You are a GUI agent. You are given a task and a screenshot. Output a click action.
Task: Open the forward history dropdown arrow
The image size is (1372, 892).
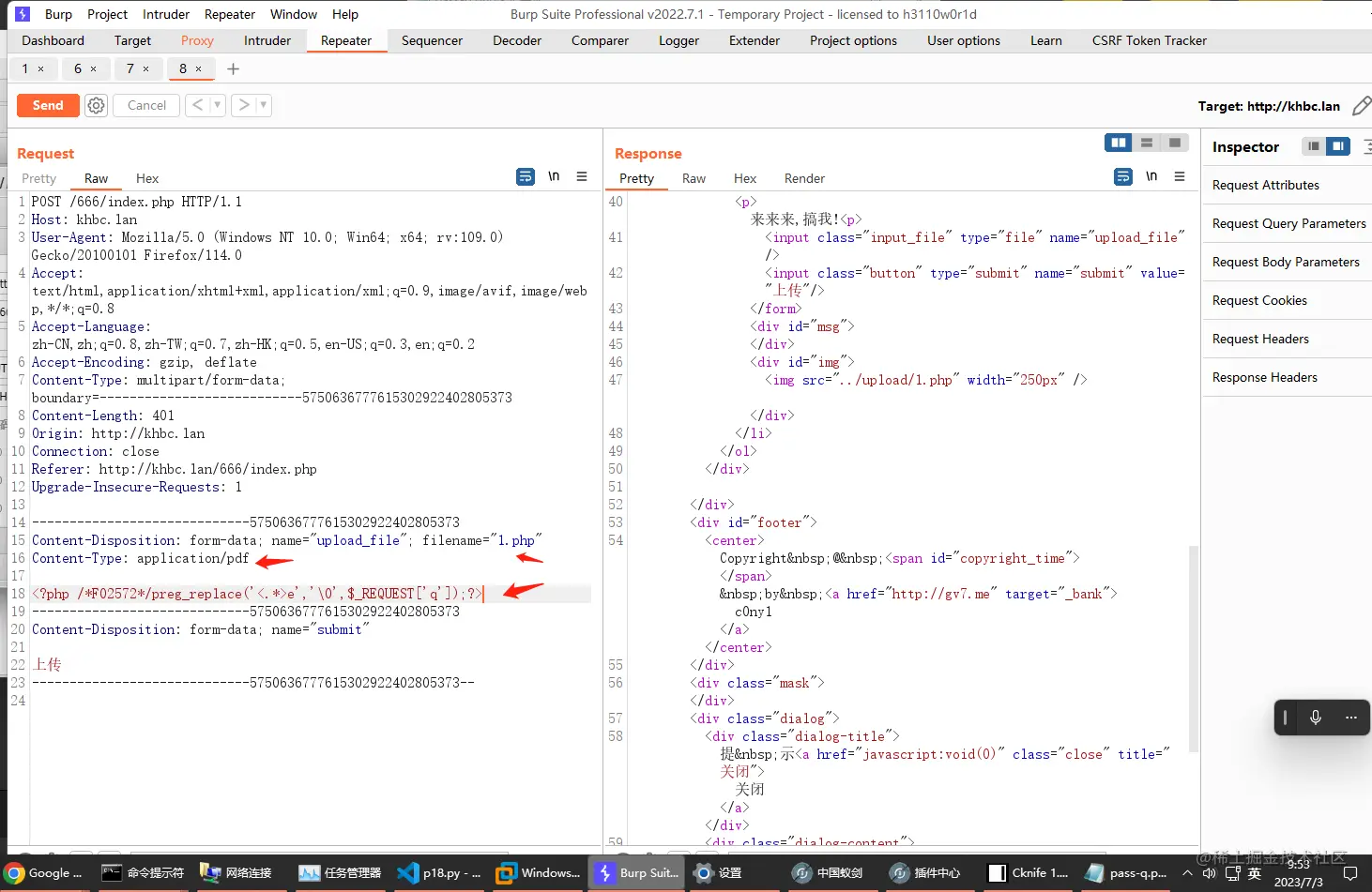coord(264,105)
